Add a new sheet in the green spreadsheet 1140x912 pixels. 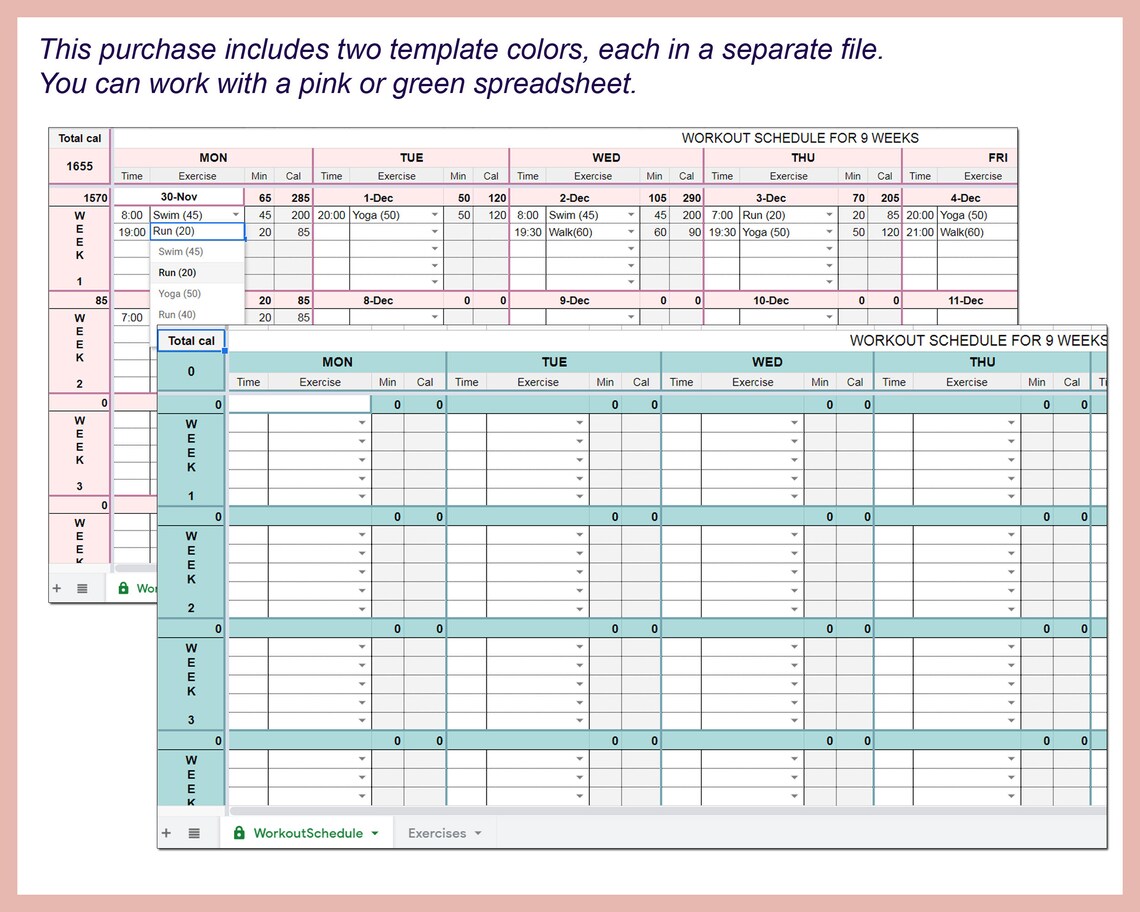166,832
